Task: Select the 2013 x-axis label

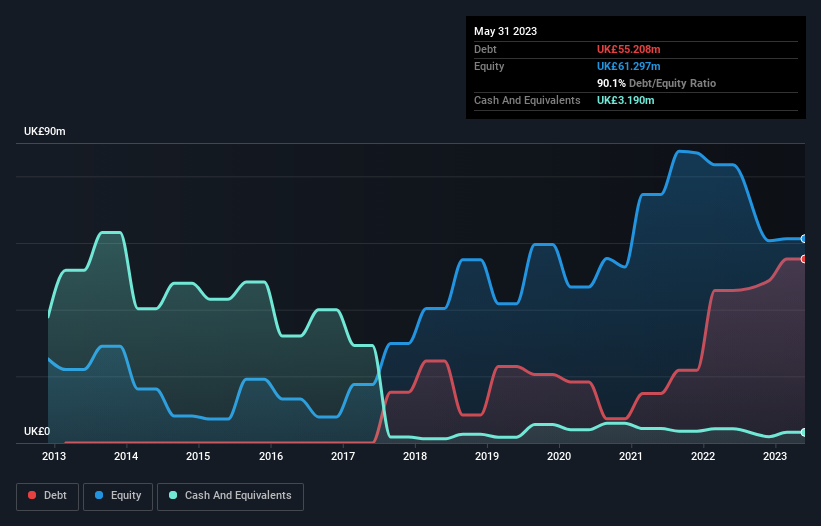Action: click(x=54, y=456)
